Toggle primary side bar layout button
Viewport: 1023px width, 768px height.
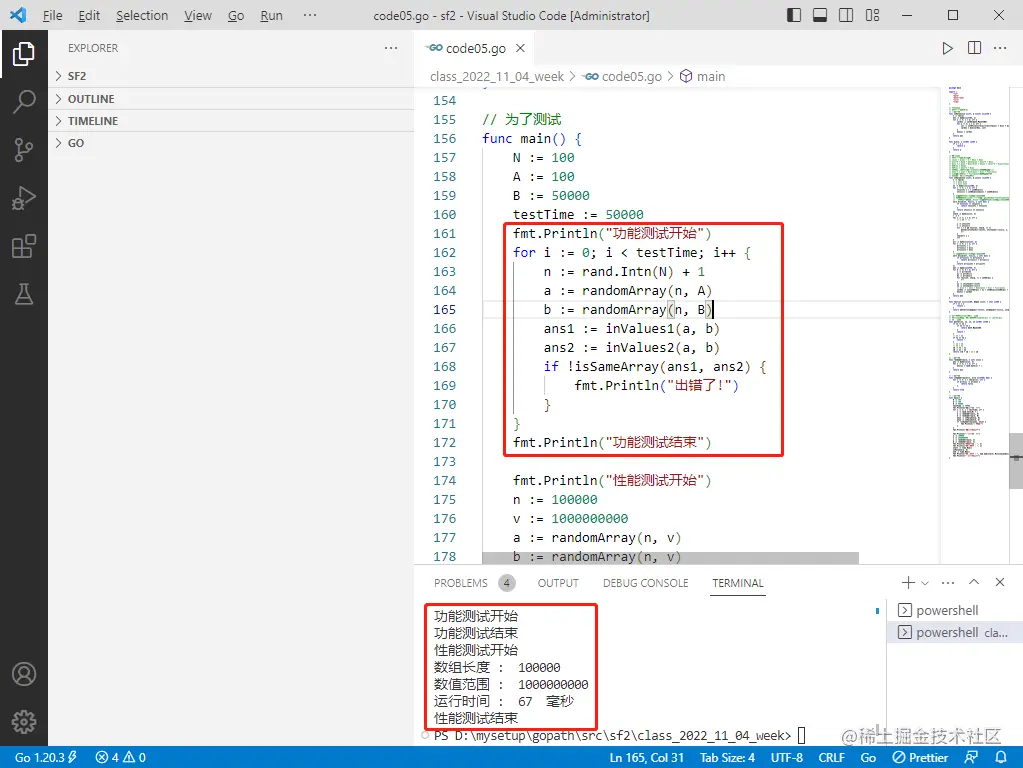tap(794, 15)
